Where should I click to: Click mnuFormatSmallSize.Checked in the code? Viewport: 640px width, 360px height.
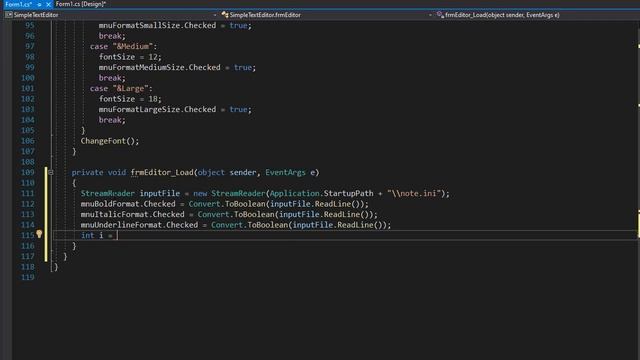pyautogui.click(x=157, y=25)
